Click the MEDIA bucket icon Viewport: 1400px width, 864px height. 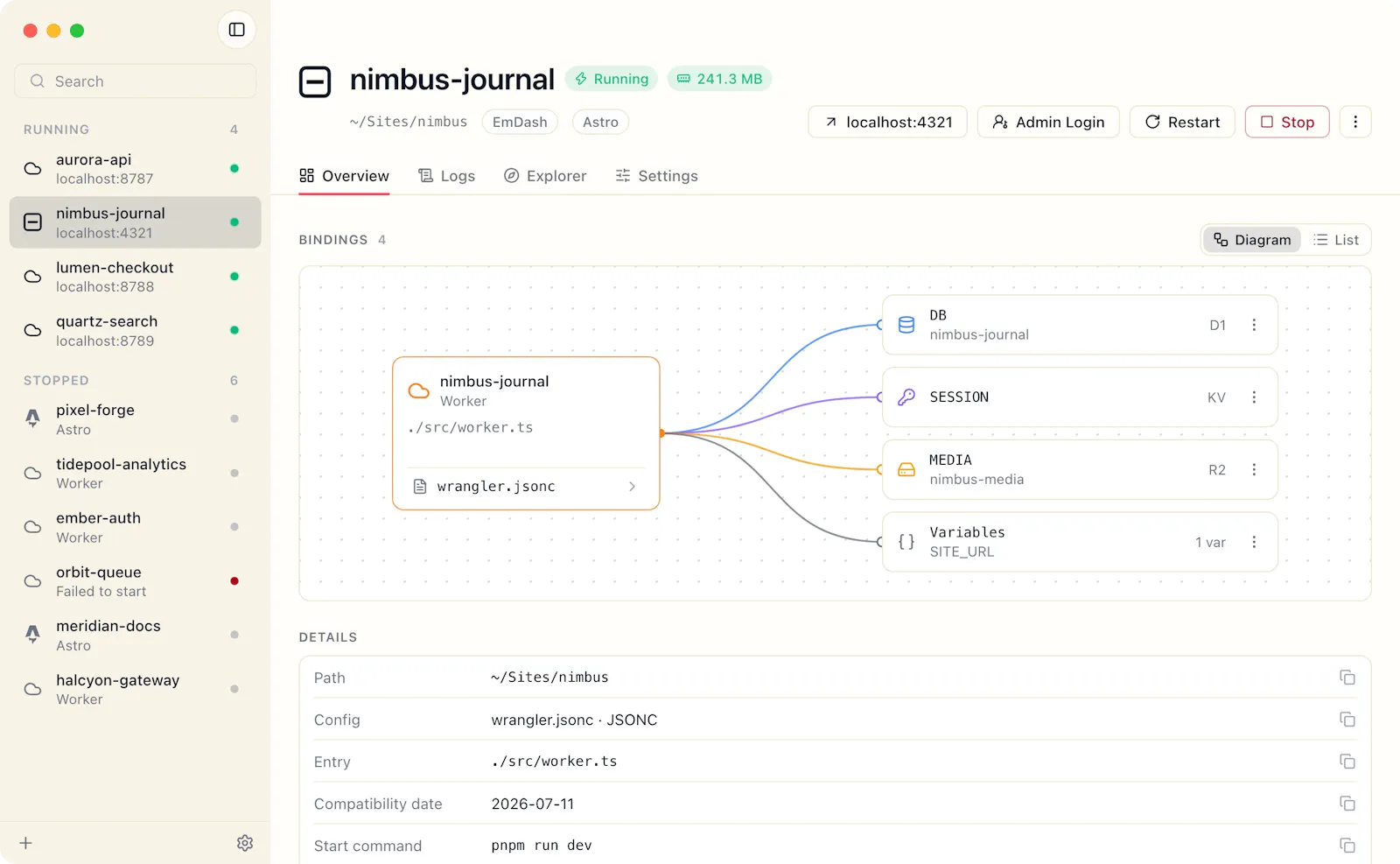coord(906,470)
